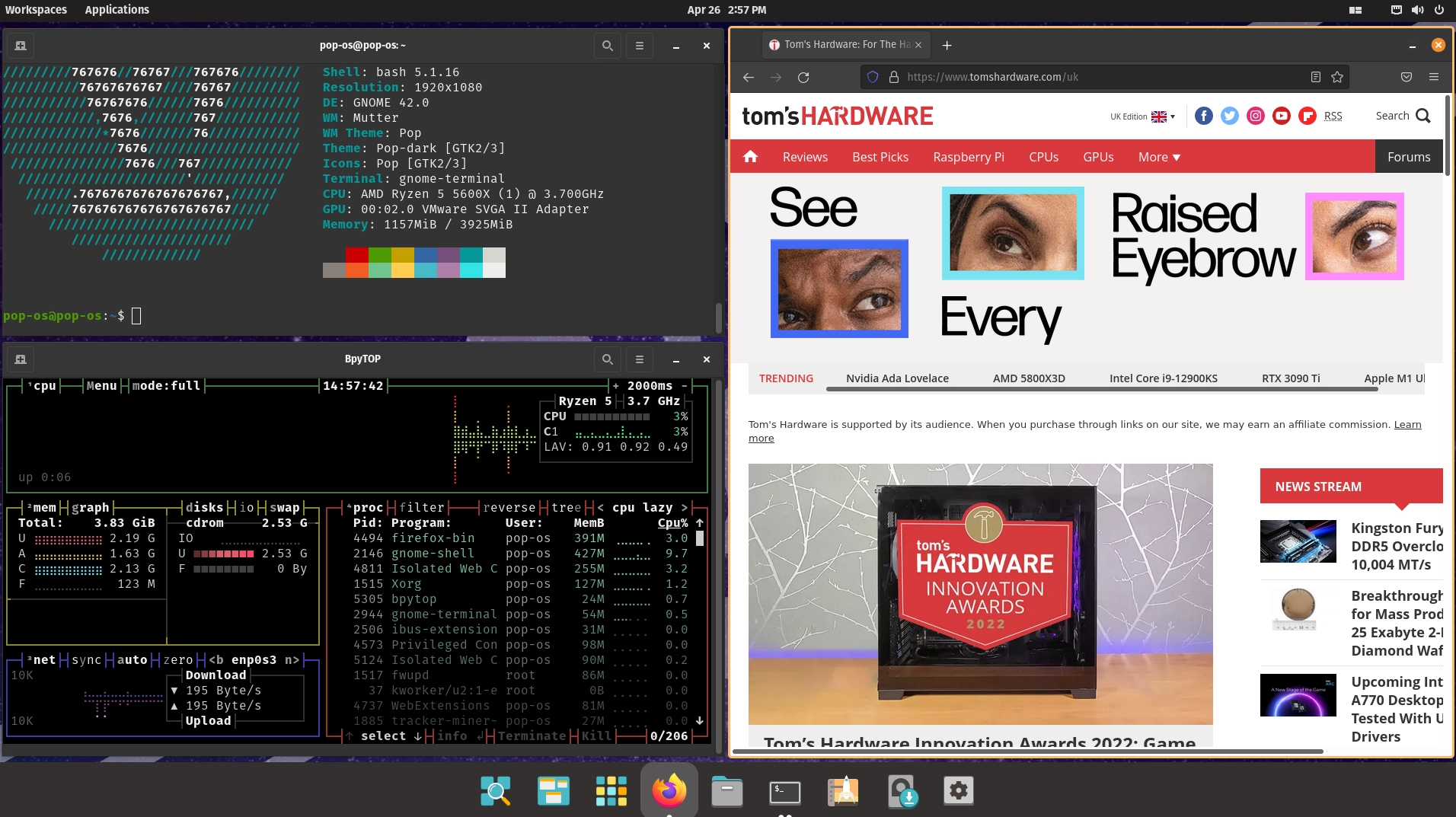The image size is (1456, 817).
Task: Go to the Forums link
Action: pos(1409,157)
